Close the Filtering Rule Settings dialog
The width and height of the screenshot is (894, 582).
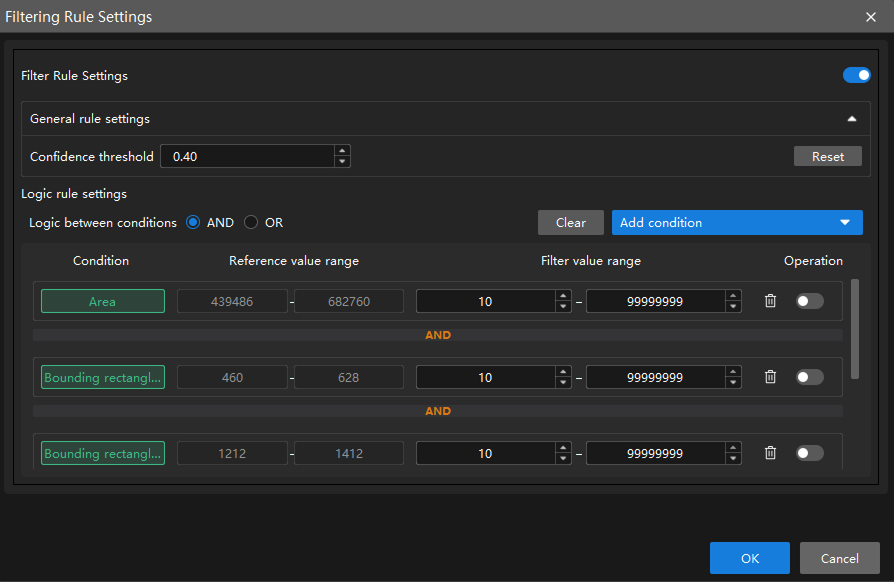tap(871, 17)
